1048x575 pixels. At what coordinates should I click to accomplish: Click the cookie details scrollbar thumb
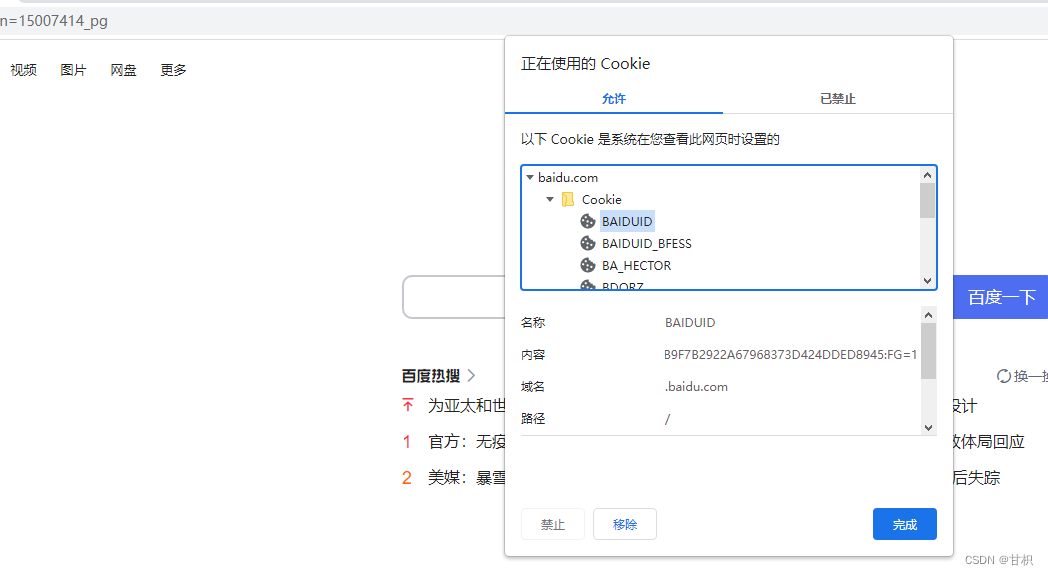click(928, 351)
